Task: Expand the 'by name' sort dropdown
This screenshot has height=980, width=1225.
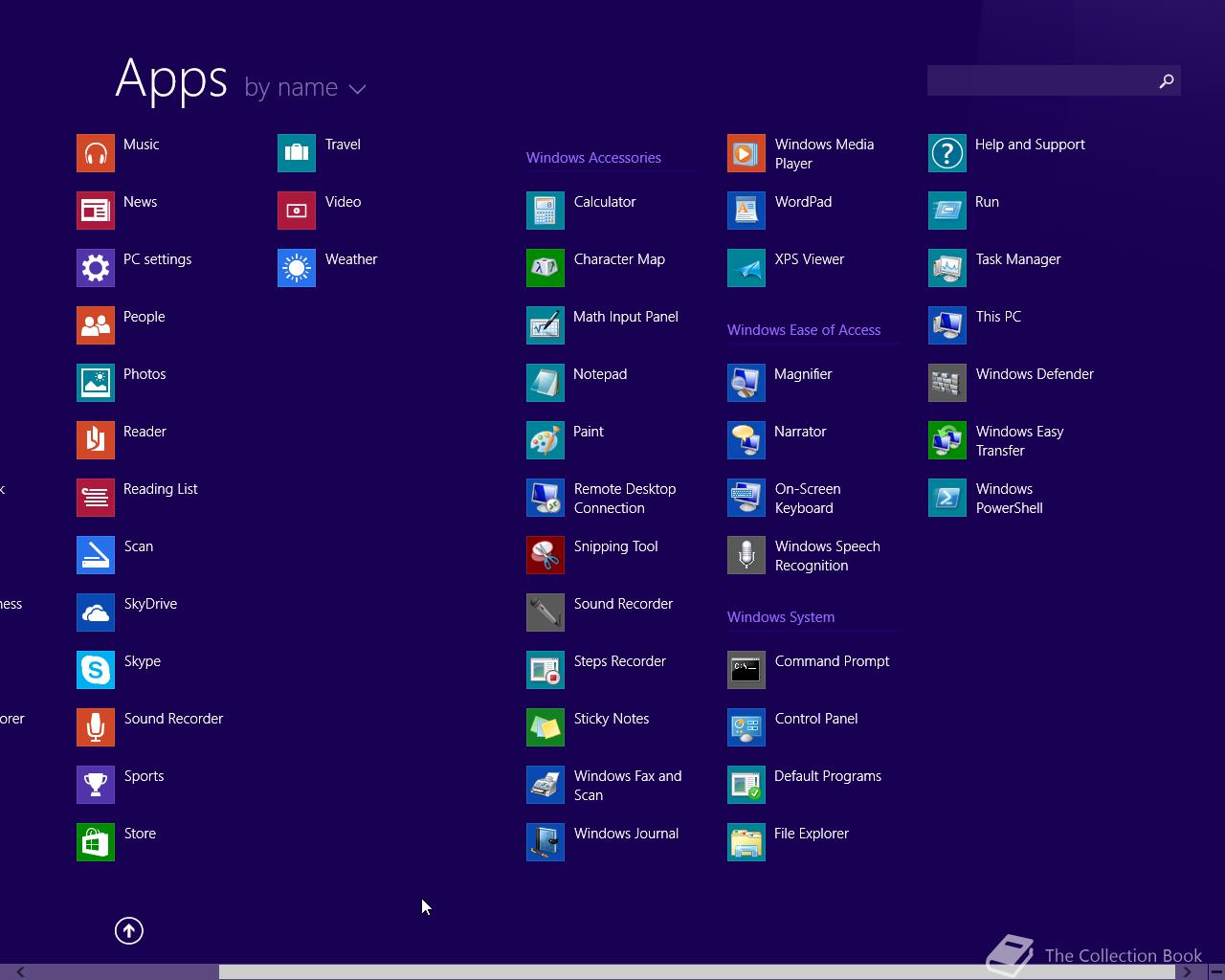Action: coord(305,87)
